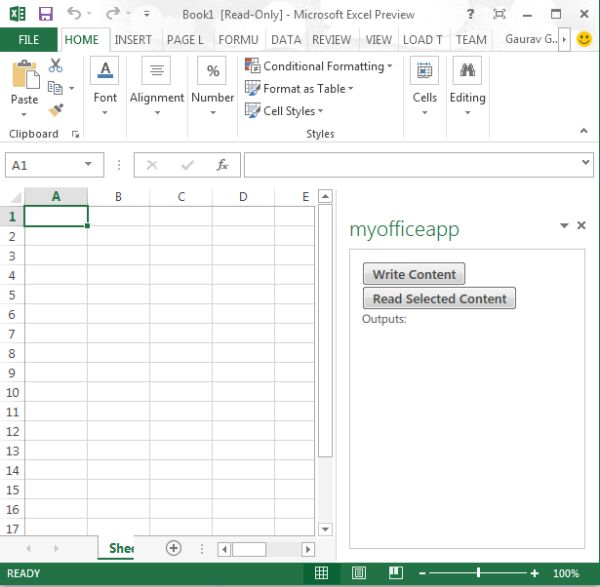Switch to the PAGE LAYOUT tab
600x587 pixels.
pyautogui.click(x=185, y=39)
